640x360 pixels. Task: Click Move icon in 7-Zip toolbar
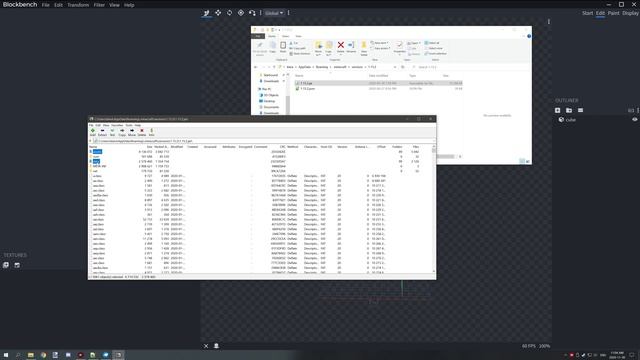132,132
